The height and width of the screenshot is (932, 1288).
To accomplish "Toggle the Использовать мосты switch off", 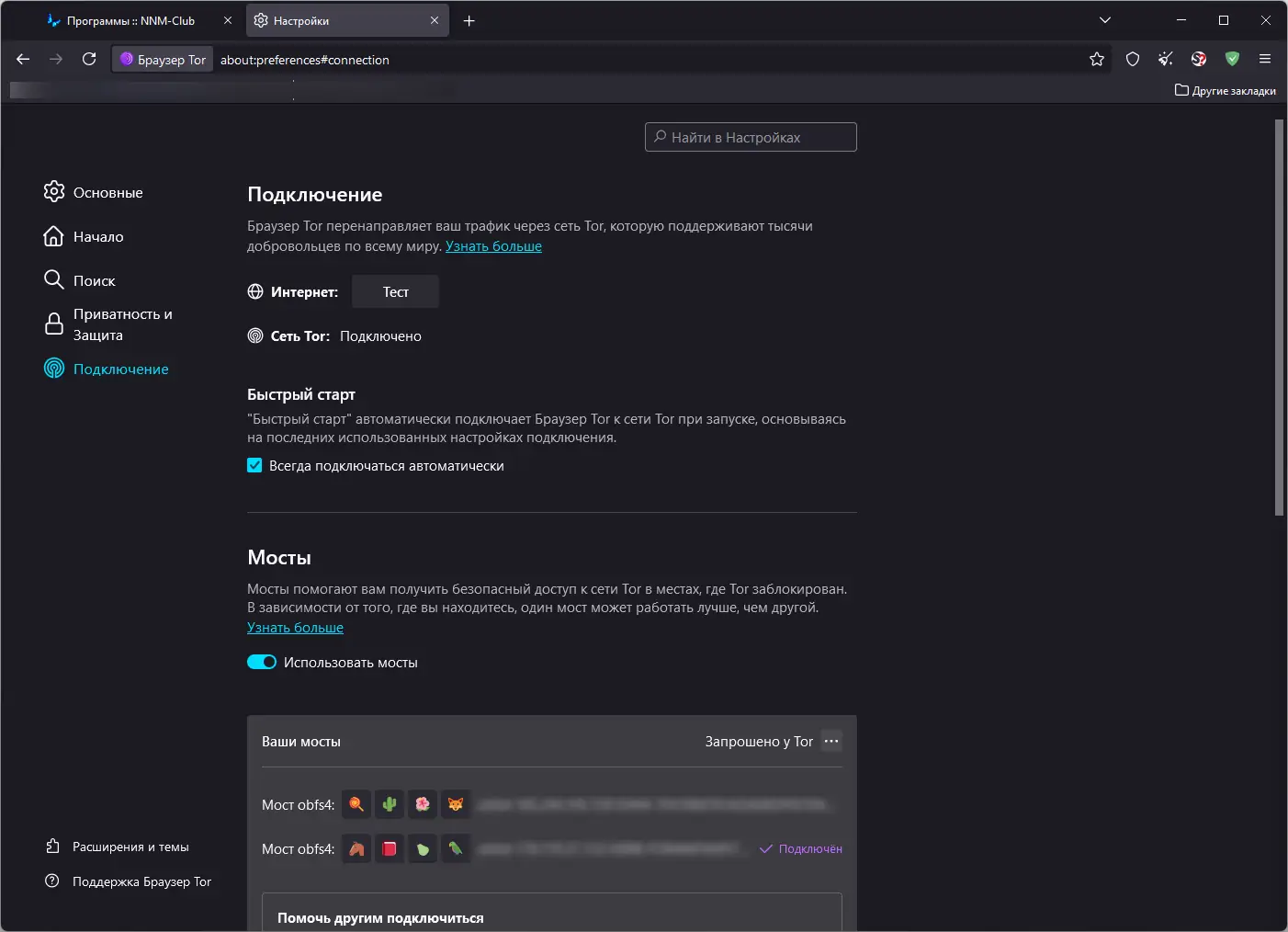I will point(262,663).
